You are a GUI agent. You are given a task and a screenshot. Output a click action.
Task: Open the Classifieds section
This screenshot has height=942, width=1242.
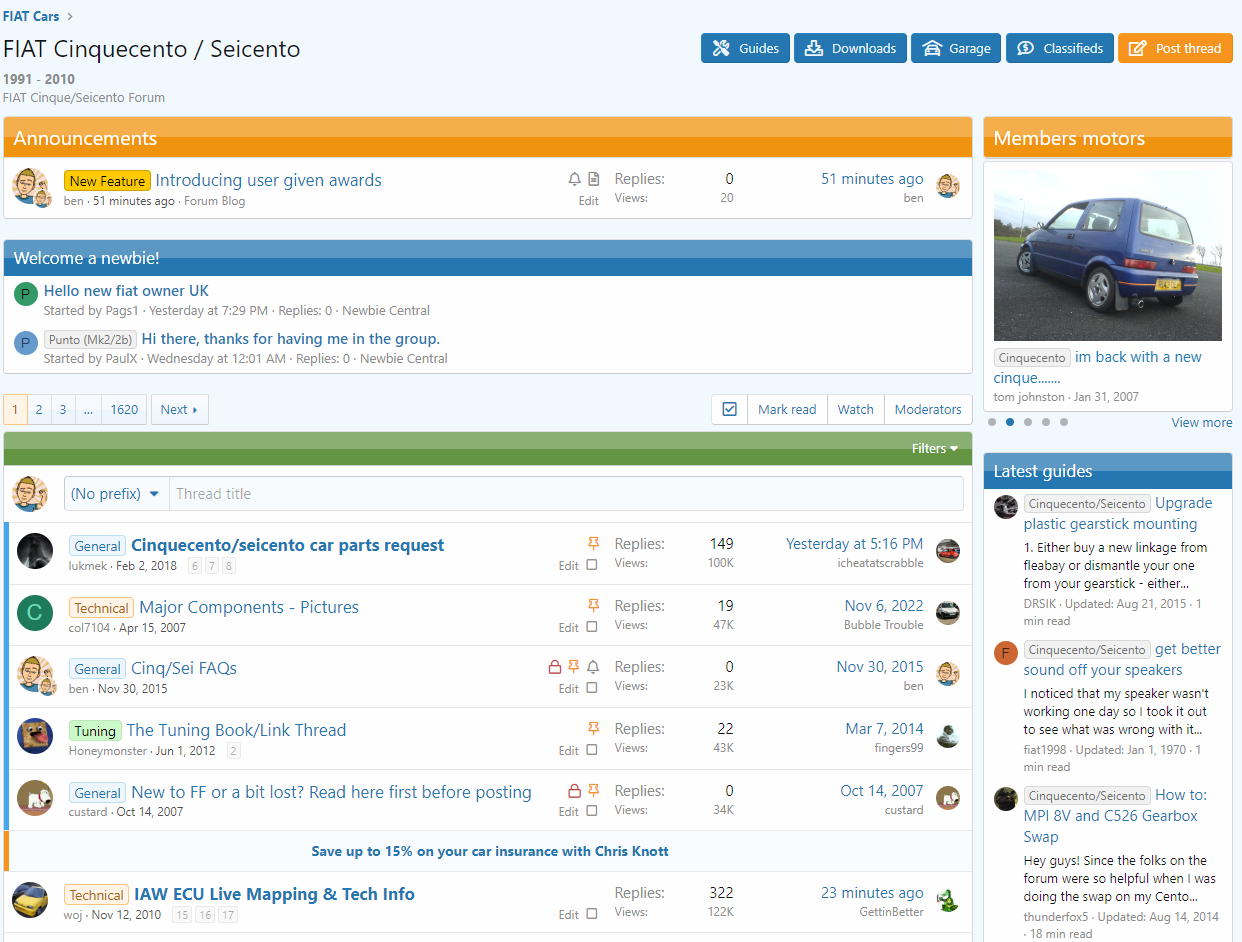coord(1059,48)
